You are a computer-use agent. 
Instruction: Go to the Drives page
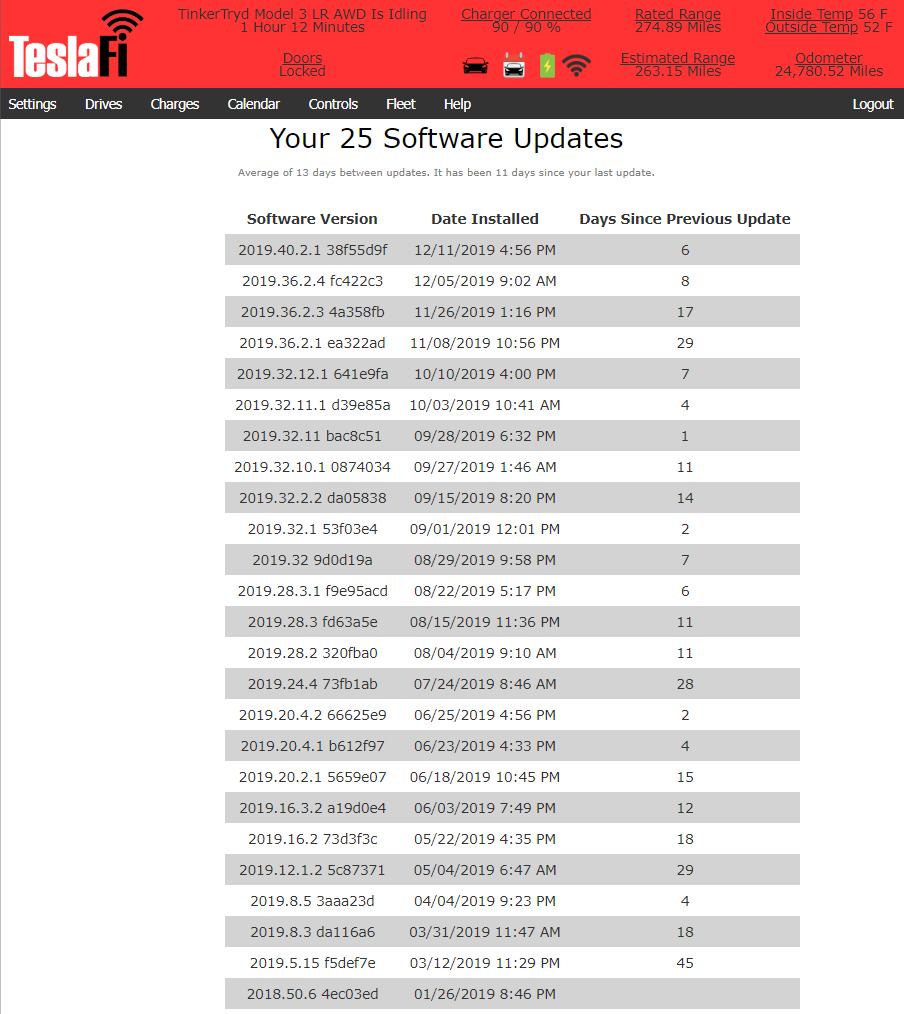pos(103,104)
